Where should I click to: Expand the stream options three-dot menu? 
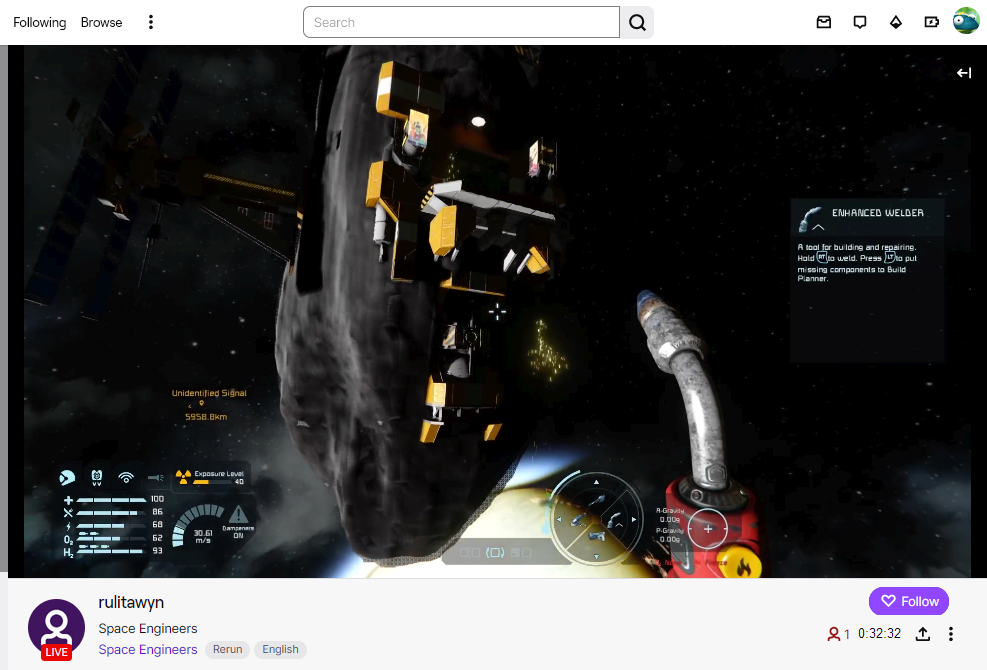coord(951,634)
